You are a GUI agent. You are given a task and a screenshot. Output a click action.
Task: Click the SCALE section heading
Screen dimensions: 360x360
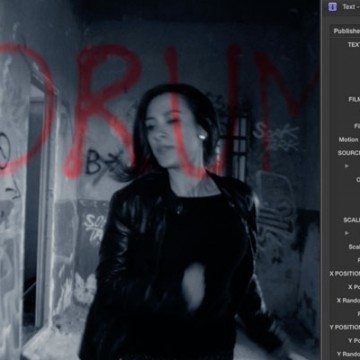pyautogui.click(x=352, y=220)
